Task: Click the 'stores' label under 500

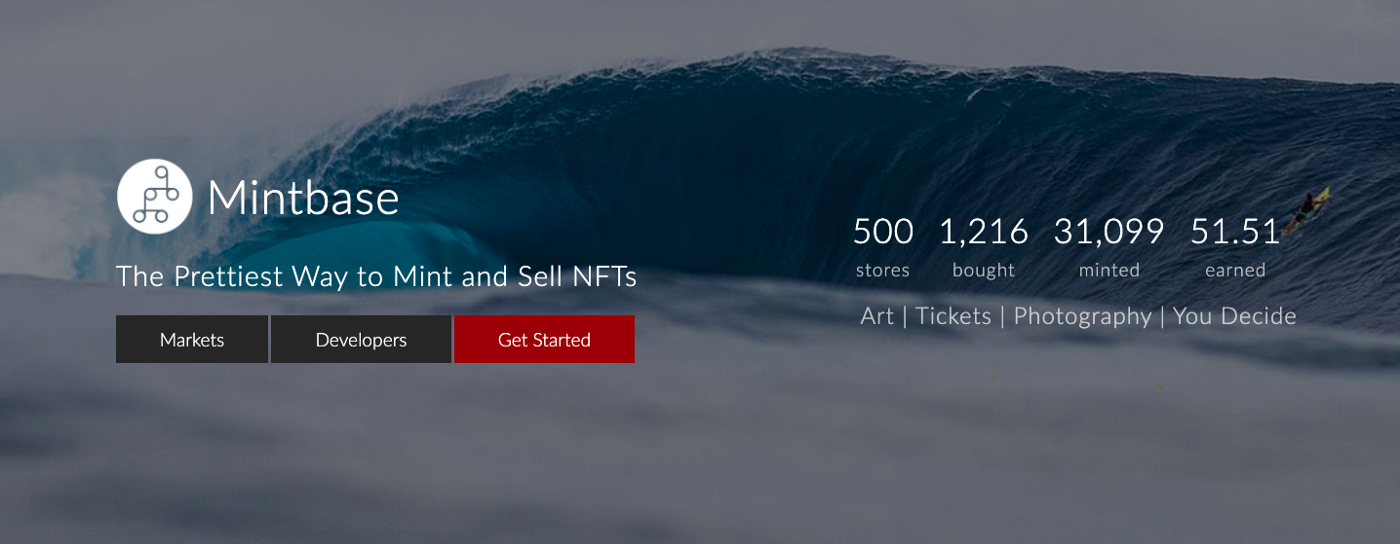Action: click(x=883, y=270)
